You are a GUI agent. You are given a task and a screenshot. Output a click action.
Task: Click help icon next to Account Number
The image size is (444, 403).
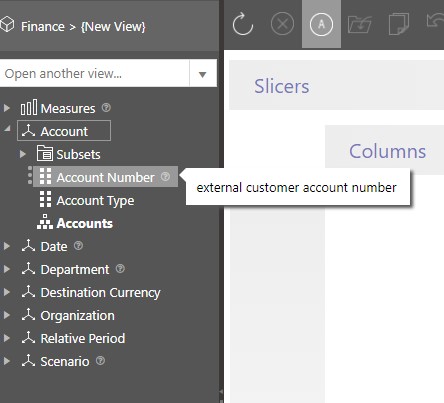point(165,176)
